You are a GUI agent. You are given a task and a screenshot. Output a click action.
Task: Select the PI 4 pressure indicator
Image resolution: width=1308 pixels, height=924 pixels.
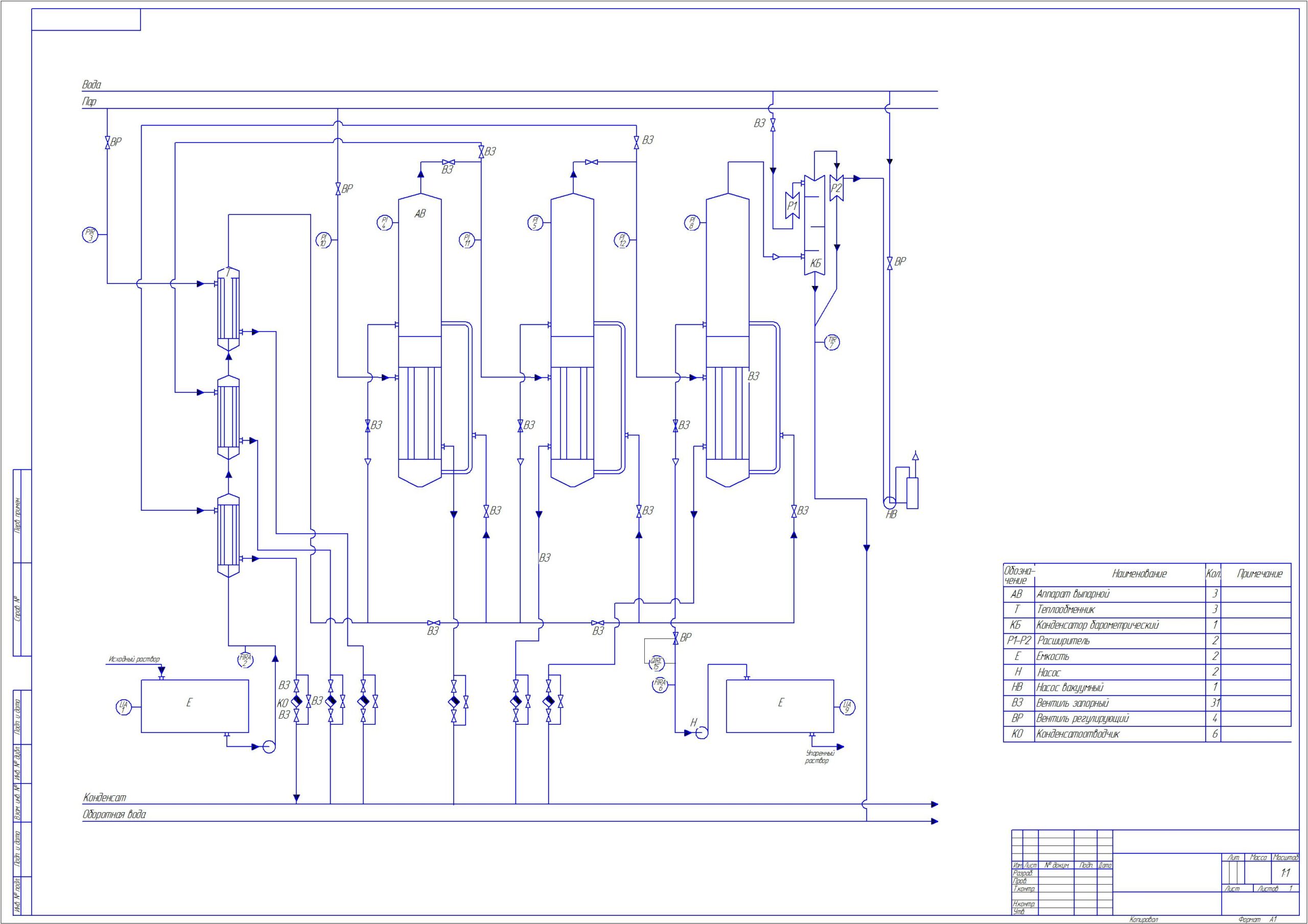coord(385,223)
